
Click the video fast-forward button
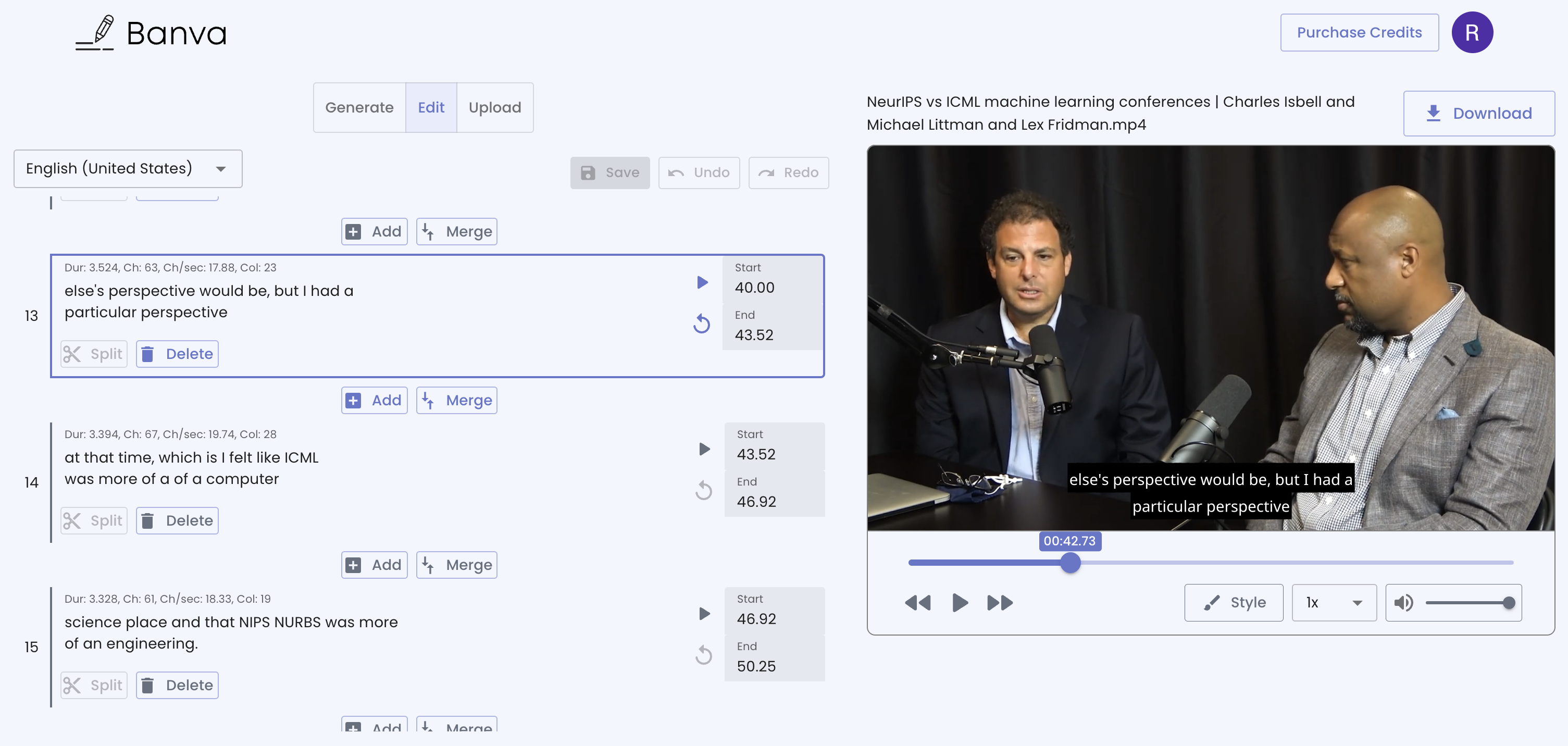[x=1000, y=603]
